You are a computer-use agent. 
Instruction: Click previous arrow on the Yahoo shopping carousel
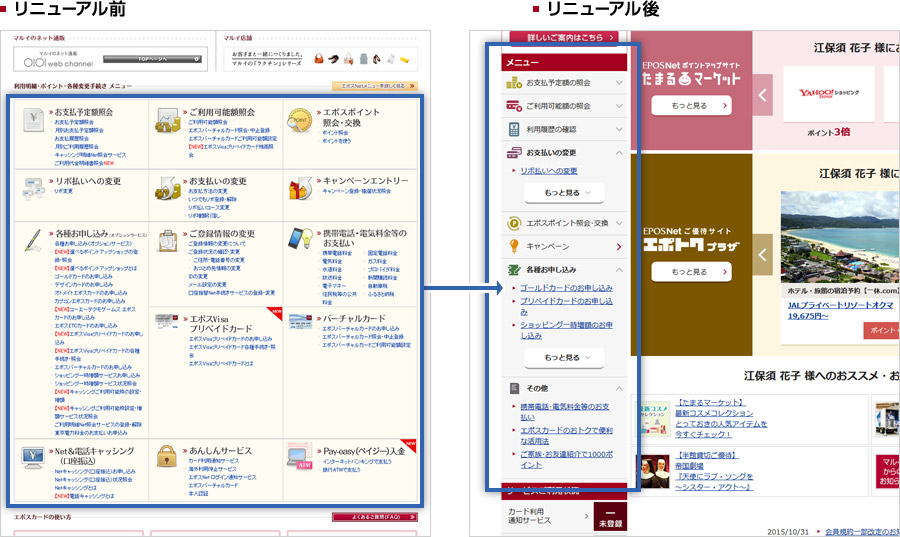tap(762, 95)
